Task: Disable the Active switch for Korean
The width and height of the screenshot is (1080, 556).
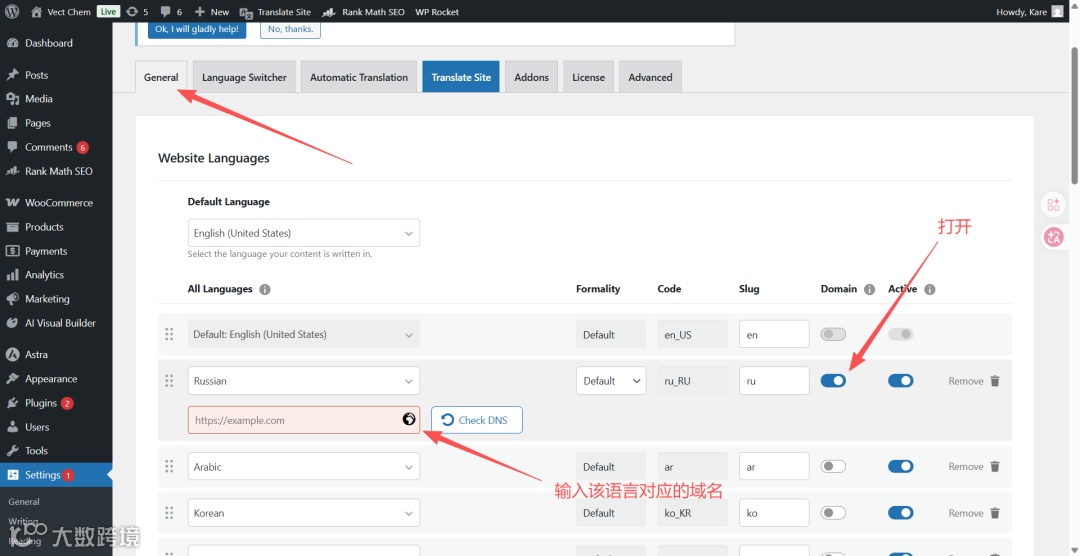Action: pos(900,513)
